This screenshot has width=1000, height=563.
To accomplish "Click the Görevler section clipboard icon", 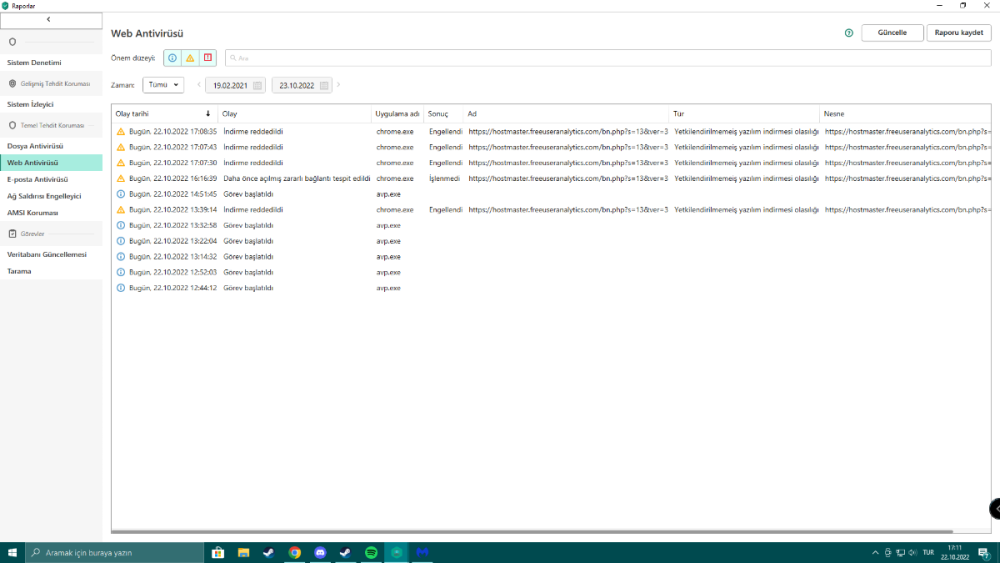I will point(12,234).
